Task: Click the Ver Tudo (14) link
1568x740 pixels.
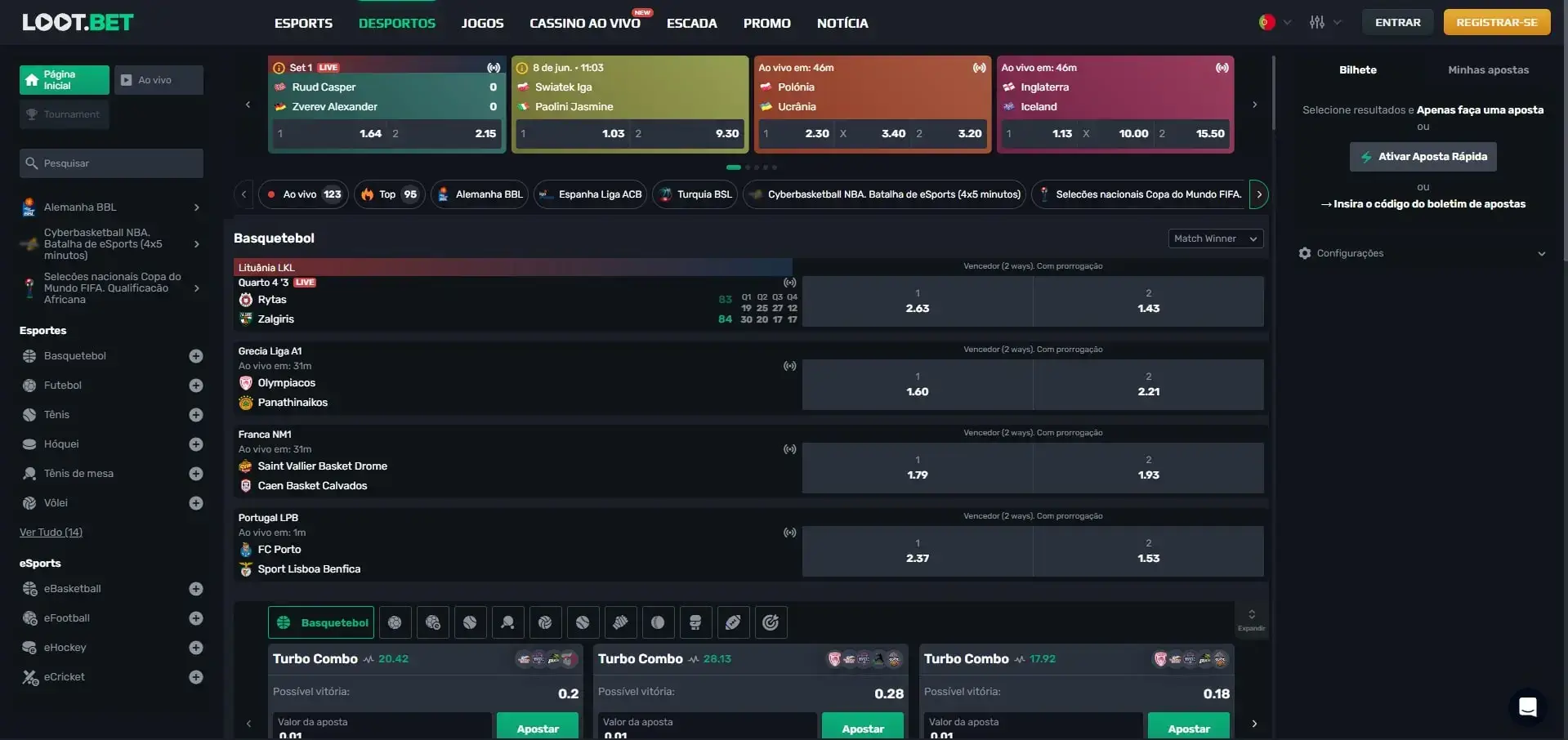Action: (50, 532)
